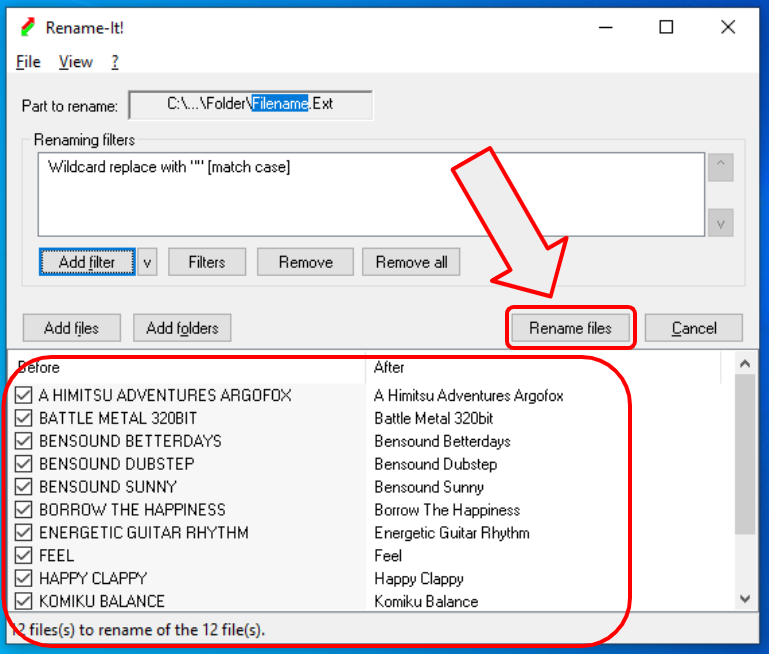Uncheck BENSOUND DUBSTEP checkbox
769x654 pixels.
point(24,464)
